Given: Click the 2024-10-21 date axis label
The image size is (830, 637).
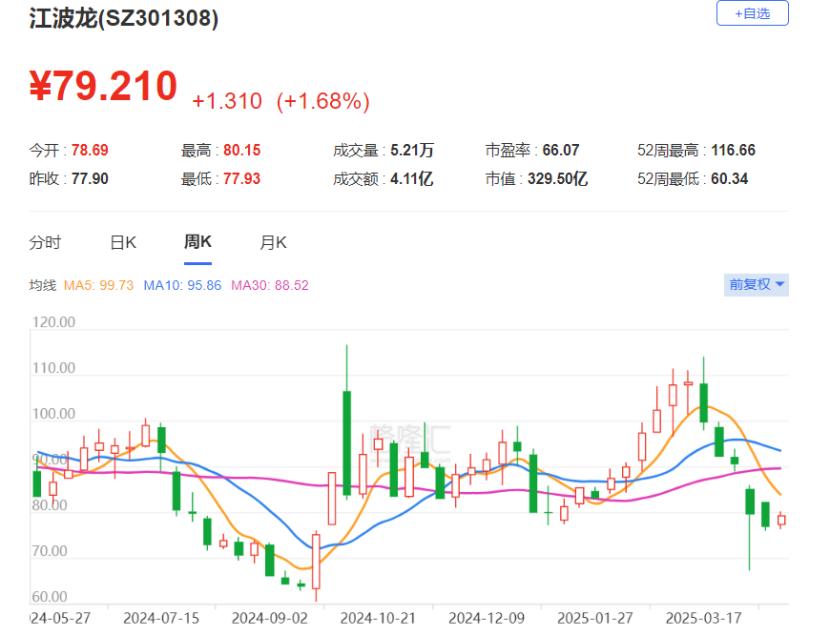Looking at the screenshot, I should [x=378, y=618].
